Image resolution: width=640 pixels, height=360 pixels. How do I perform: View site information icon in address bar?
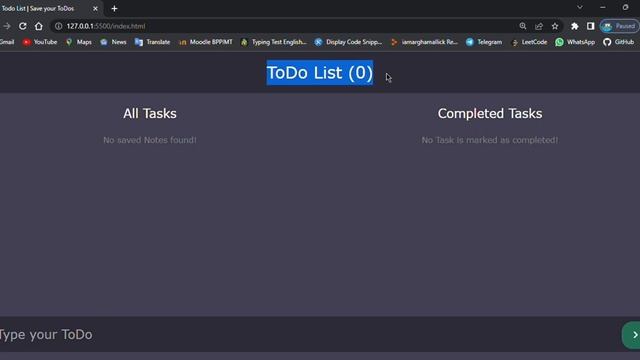pos(58,26)
